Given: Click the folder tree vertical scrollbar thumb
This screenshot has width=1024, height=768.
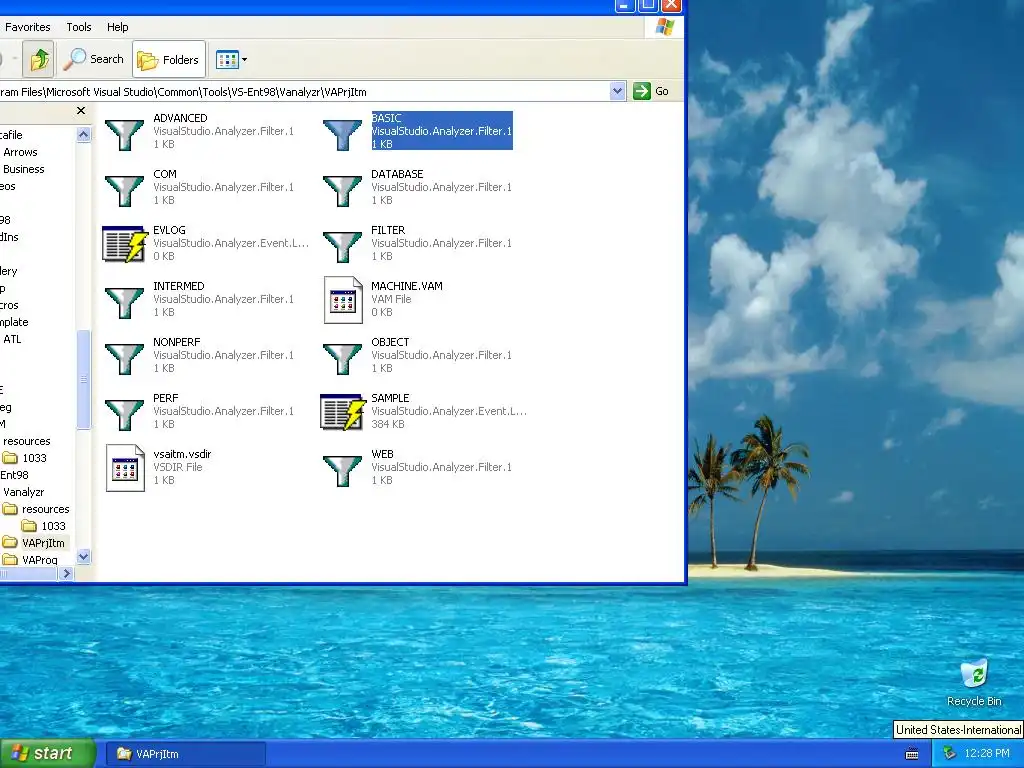Looking at the screenshot, I should [x=83, y=379].
